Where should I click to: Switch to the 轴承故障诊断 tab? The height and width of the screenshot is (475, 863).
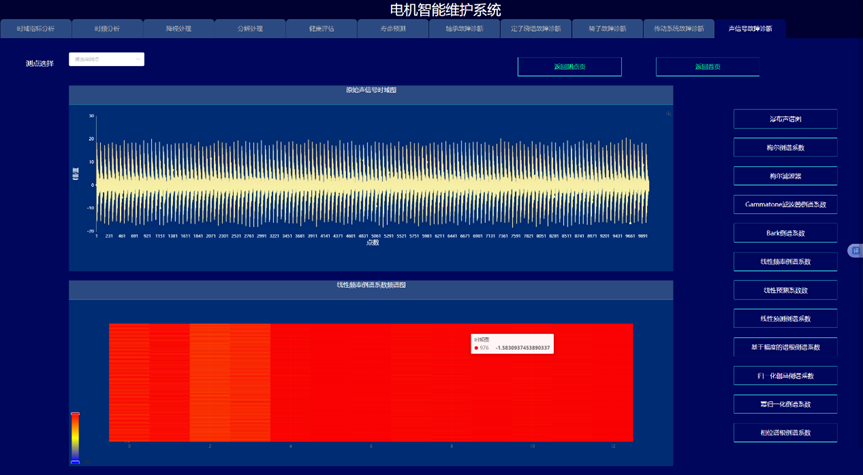click(x=464, y=29)
